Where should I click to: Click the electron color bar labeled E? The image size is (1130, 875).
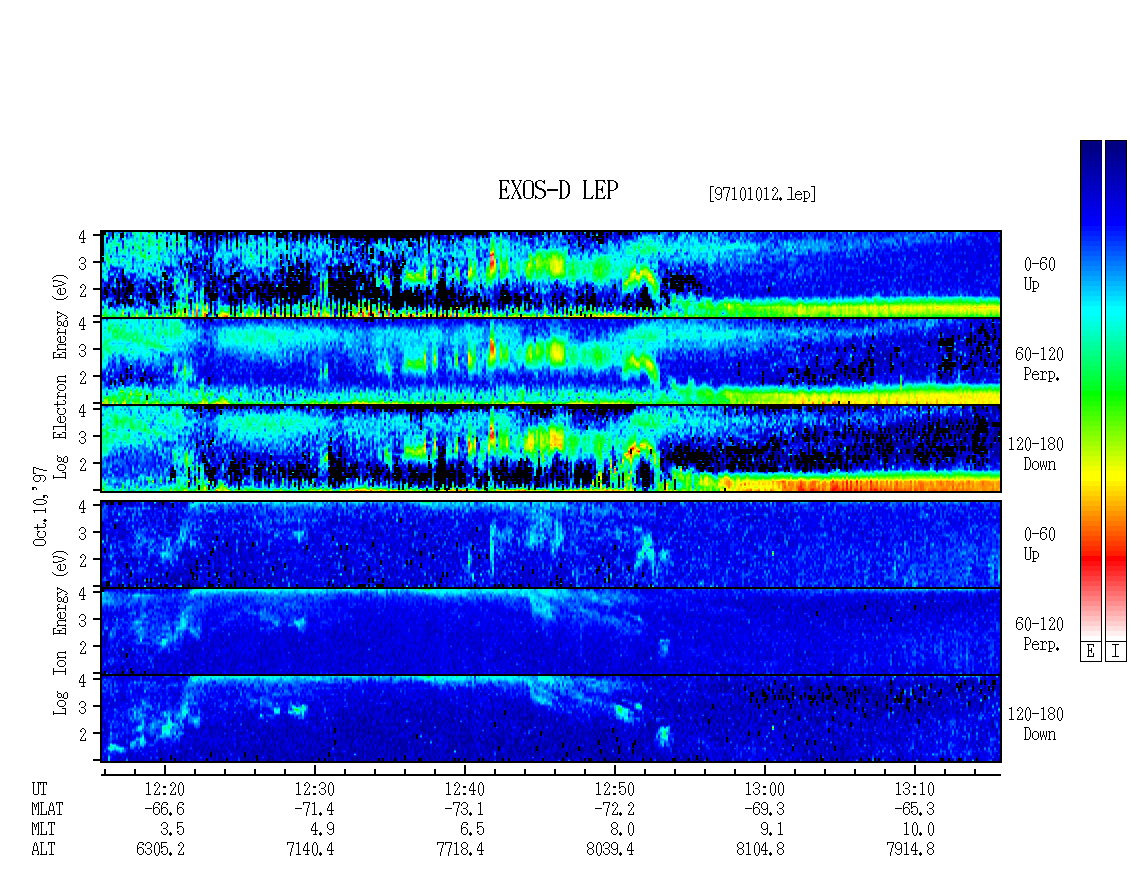click(1090, 390)
